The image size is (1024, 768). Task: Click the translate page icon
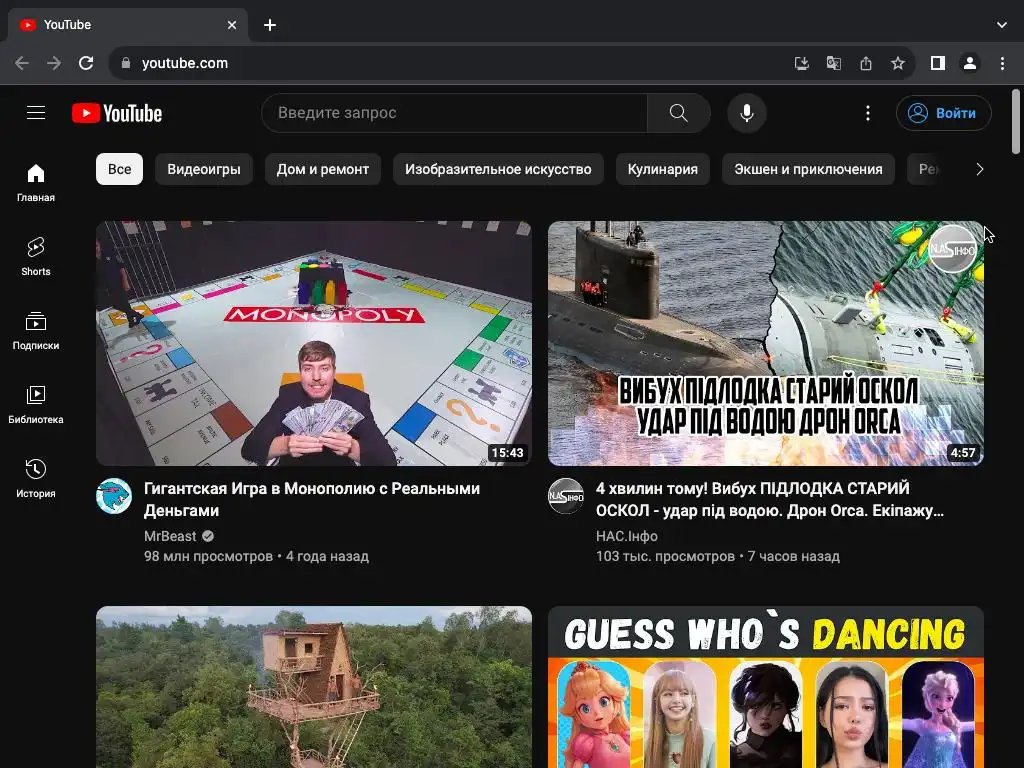[x=833, y=63]
